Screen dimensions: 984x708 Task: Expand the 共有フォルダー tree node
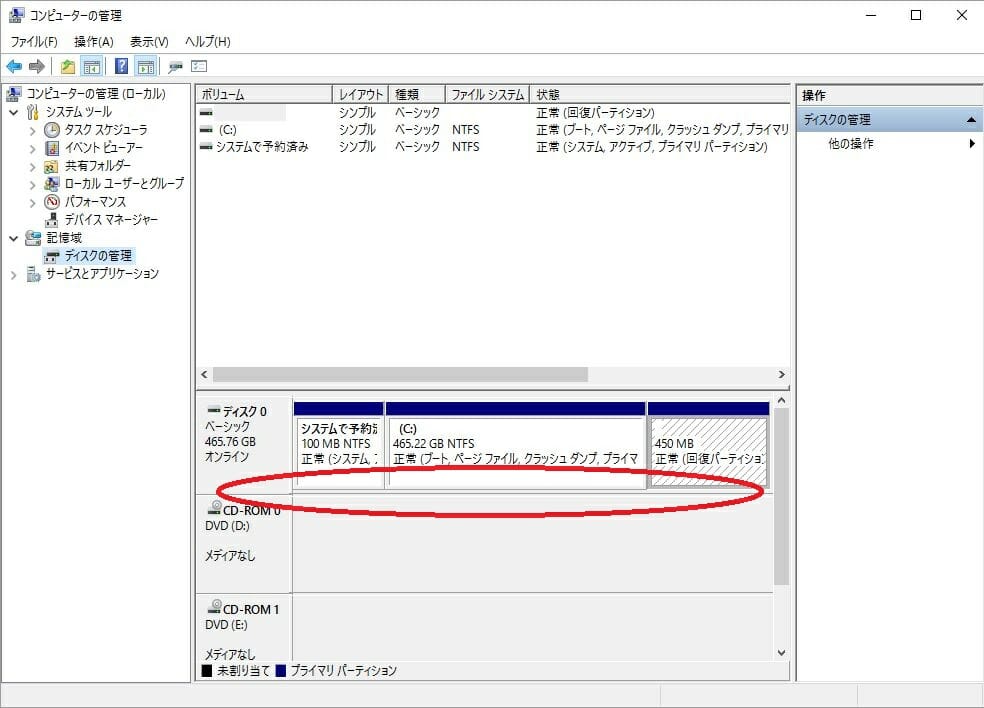tap(33, 166)
